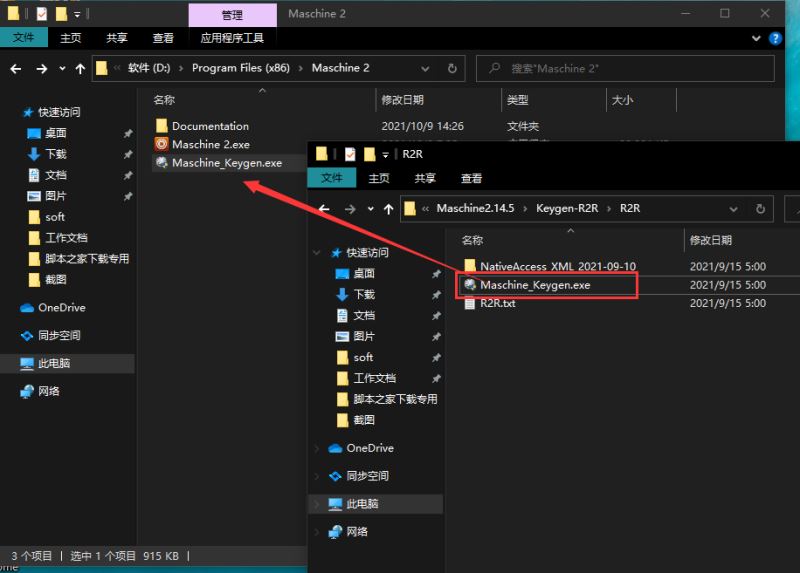Sort by 大小 column

click(x=622, y=100)
